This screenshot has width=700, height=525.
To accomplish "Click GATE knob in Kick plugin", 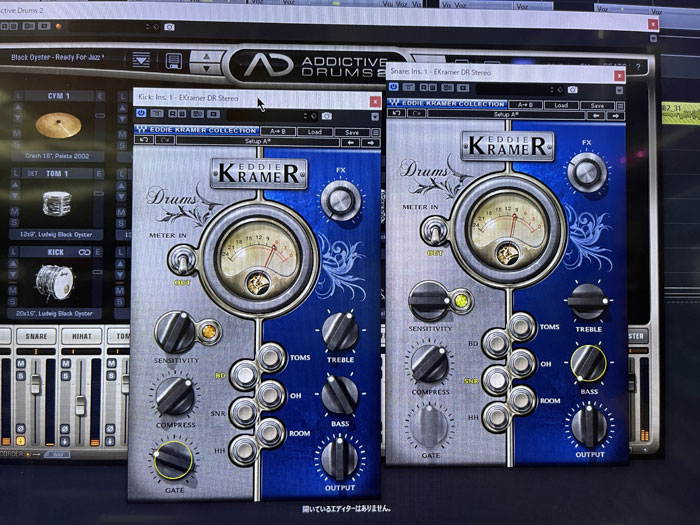I will point(173,461).
